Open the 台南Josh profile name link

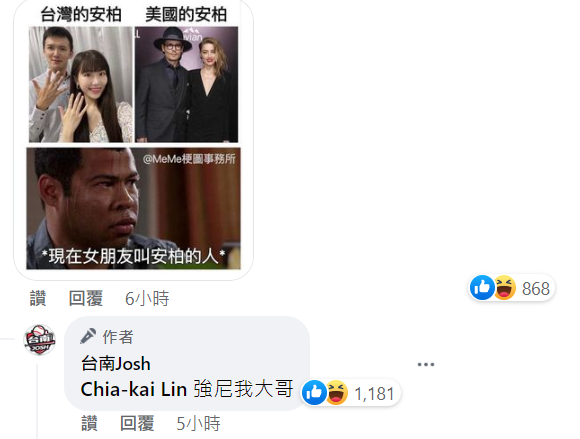[x=115, y=364]
